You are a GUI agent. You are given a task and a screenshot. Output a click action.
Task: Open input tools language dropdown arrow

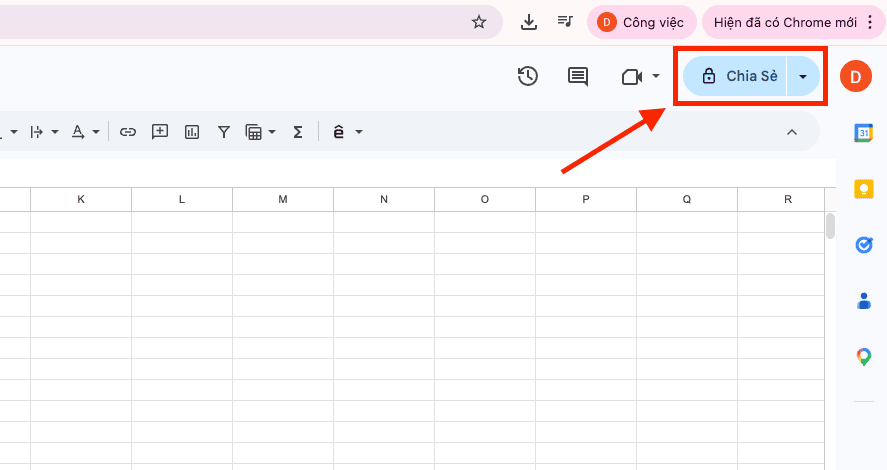pyautogui.click(x=359, y=132)
